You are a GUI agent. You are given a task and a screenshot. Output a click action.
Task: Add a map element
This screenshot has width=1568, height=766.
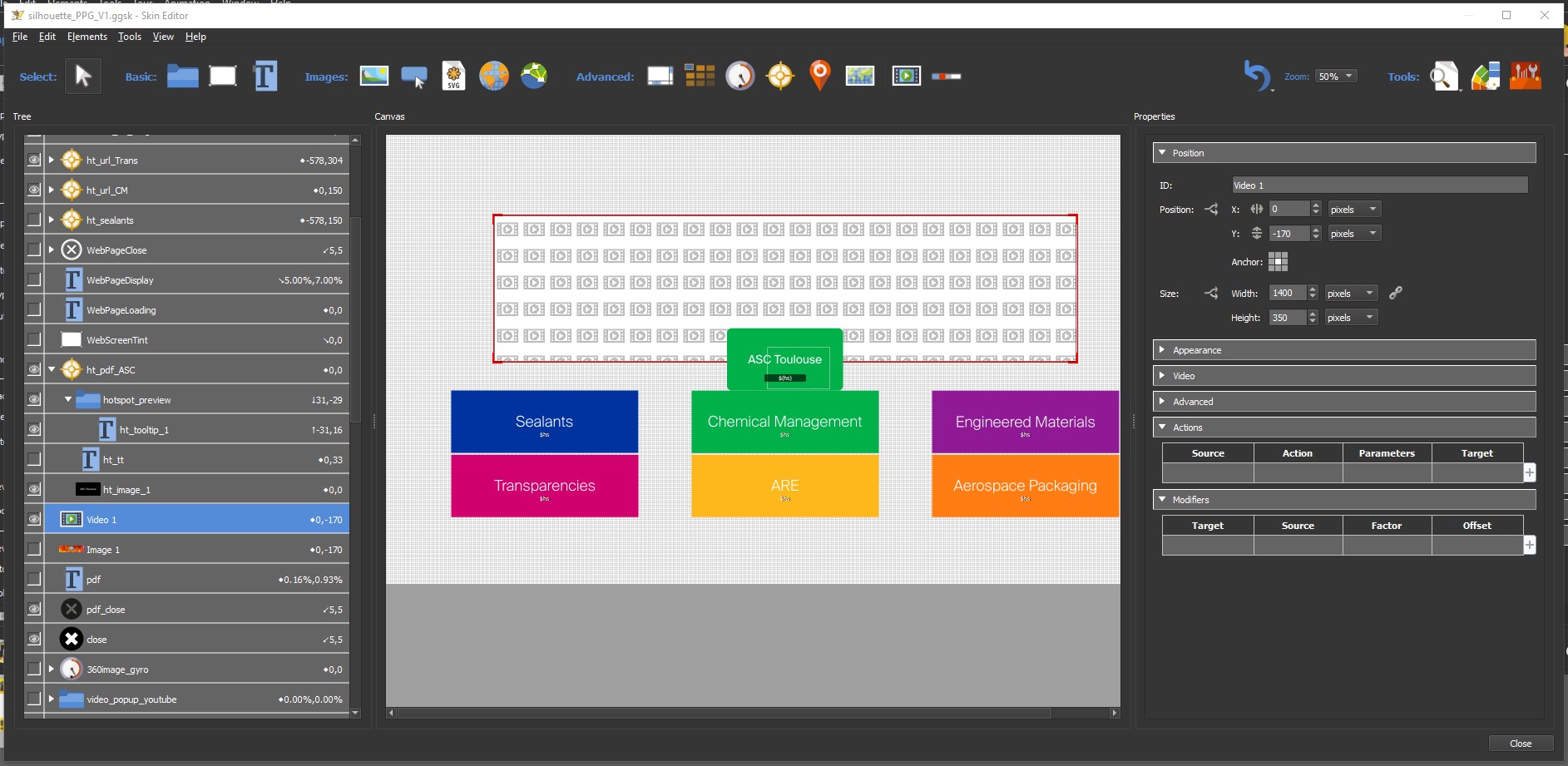click(x=860, y=77)
